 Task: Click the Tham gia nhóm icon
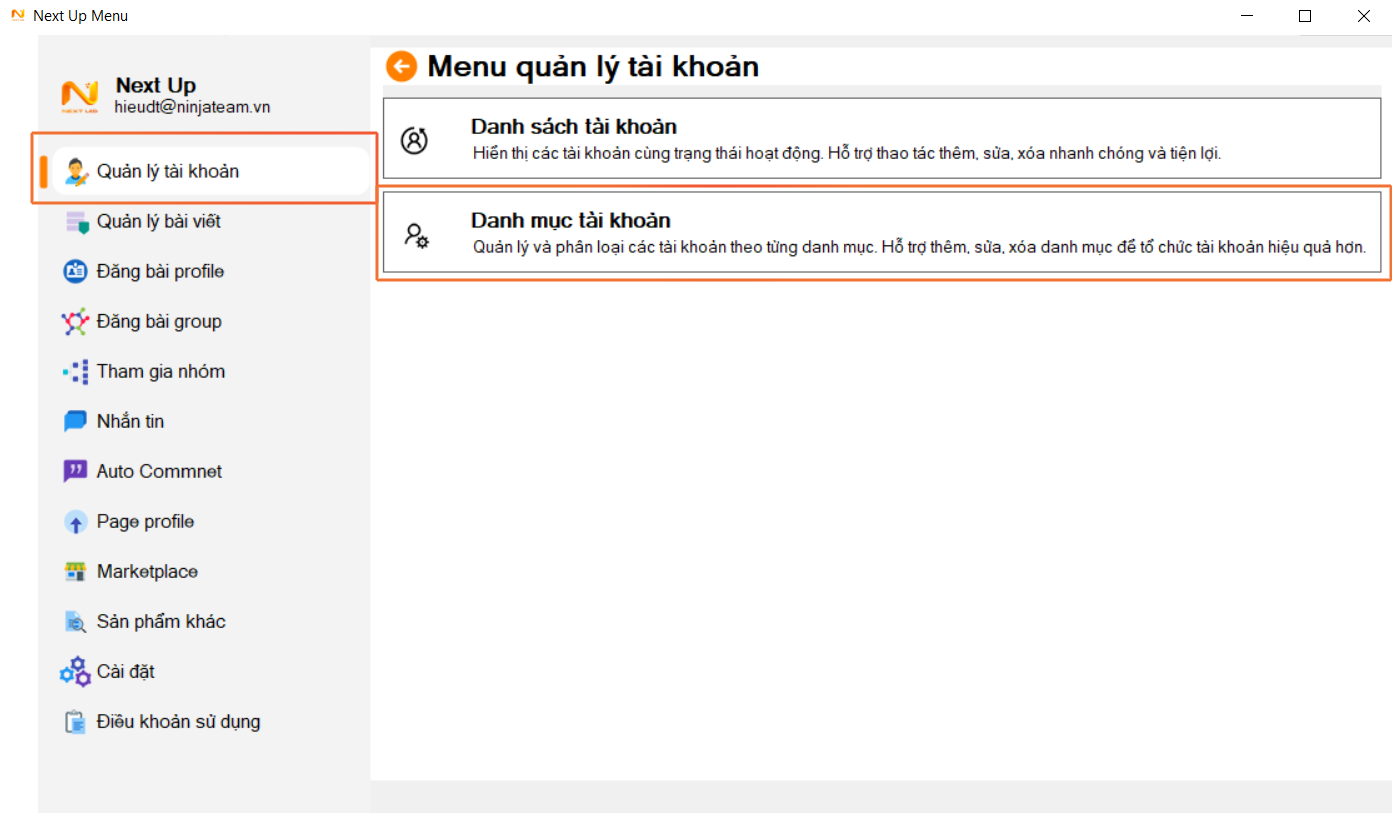[x=76, y=372]
